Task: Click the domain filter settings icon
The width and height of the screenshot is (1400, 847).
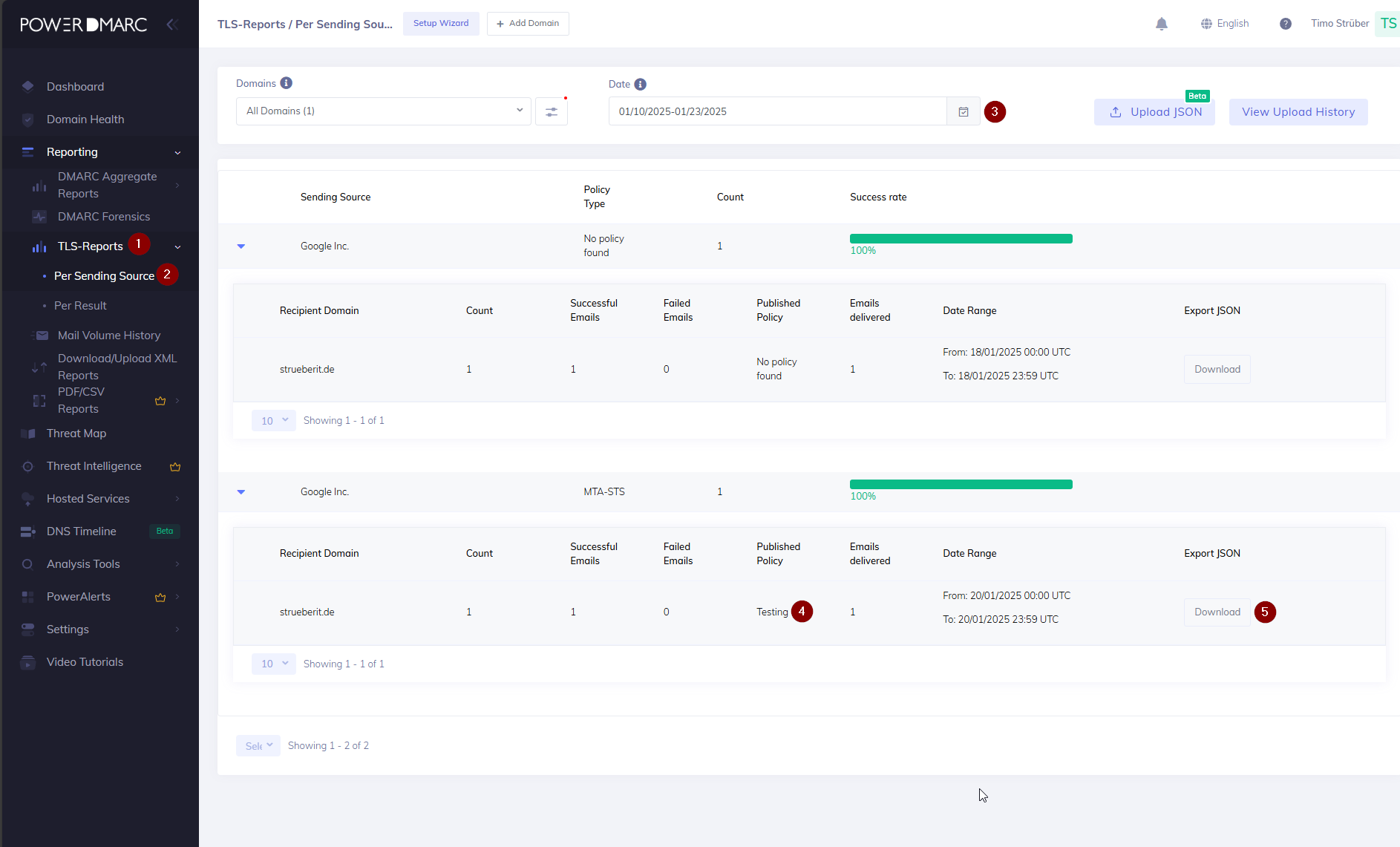Action: (552, 111)
